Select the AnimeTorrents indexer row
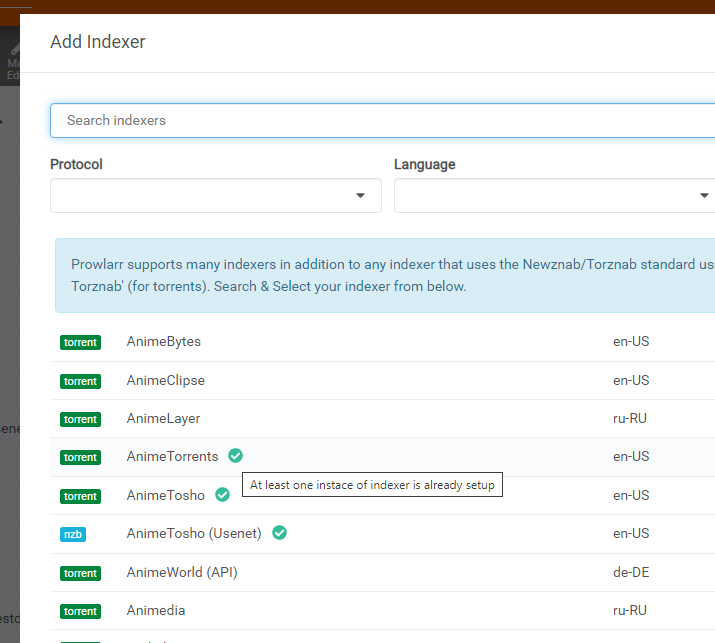The image size is (715, 643). [x=383, y=457]
